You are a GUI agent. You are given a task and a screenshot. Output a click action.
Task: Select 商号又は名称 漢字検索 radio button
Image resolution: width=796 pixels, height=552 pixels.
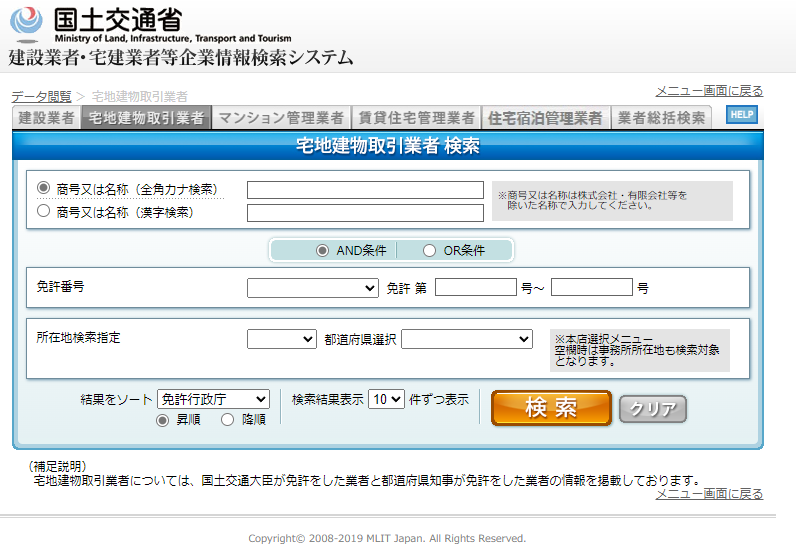click(x=43, y=211)
